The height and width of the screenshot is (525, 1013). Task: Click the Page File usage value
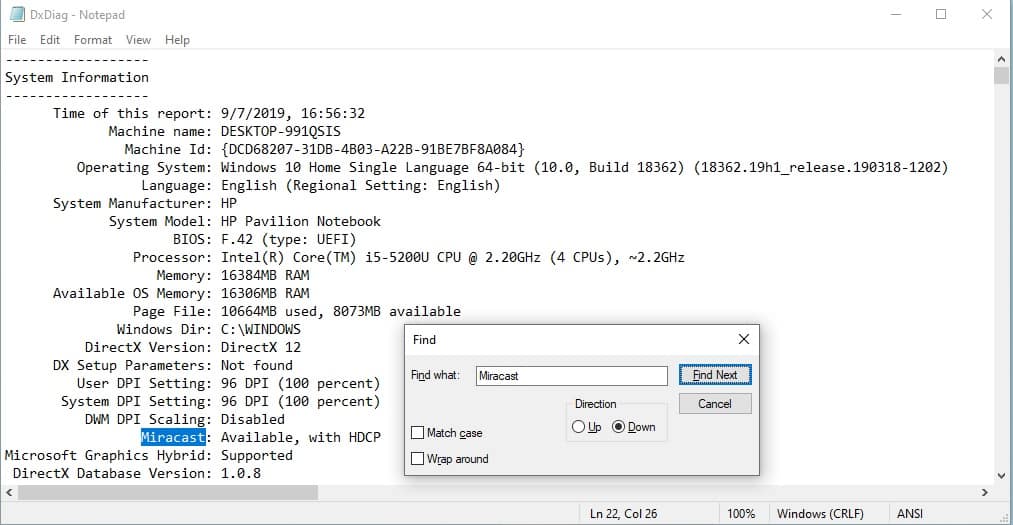coord(340,311)
